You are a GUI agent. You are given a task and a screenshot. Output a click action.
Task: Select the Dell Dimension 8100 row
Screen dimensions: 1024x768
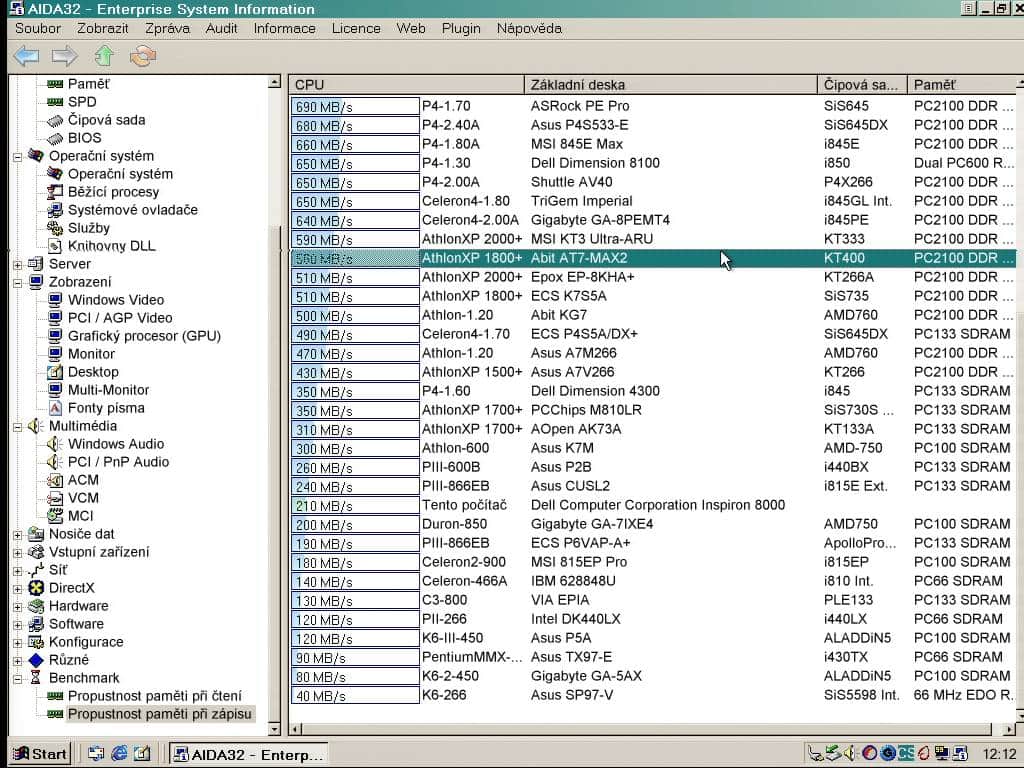(x=653, y=163)
